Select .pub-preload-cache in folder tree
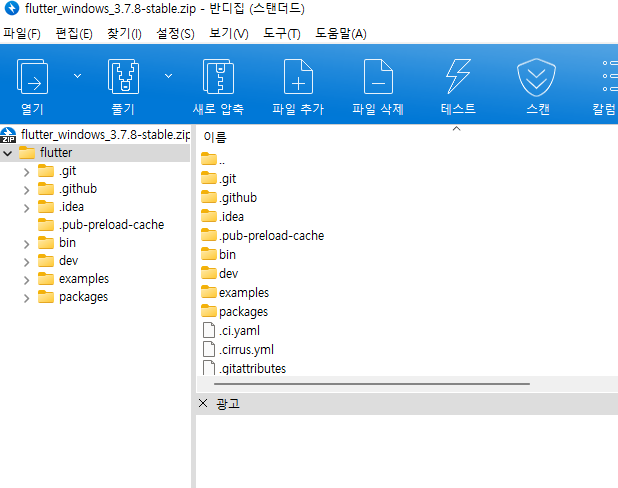This screenshot has height=488, width=618. [x=112, y=225]
